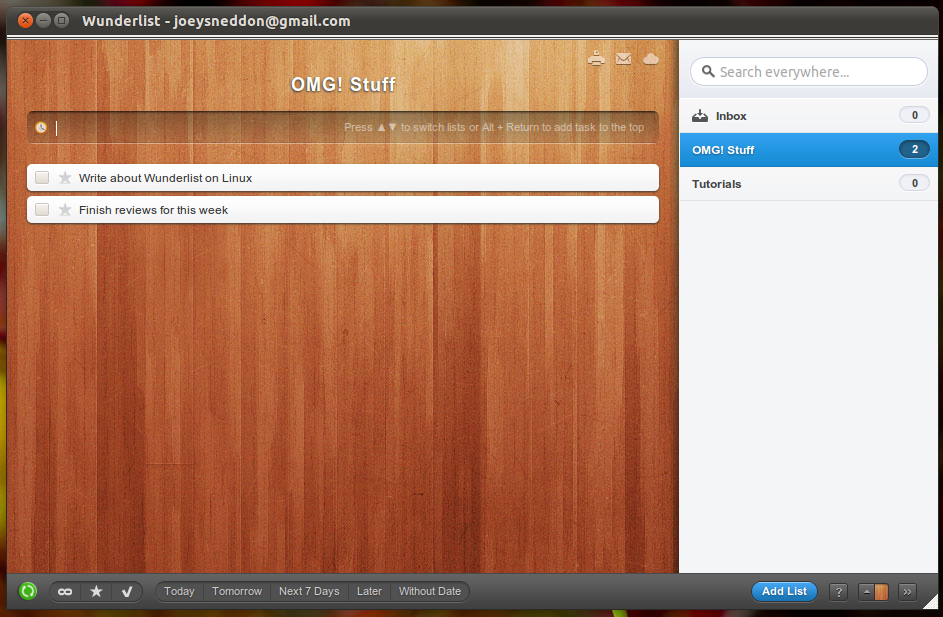Check off 'Write about Wunderlist on Linux'
The image size is (943, 617).
pyautogui.click(x=42, y=178)
